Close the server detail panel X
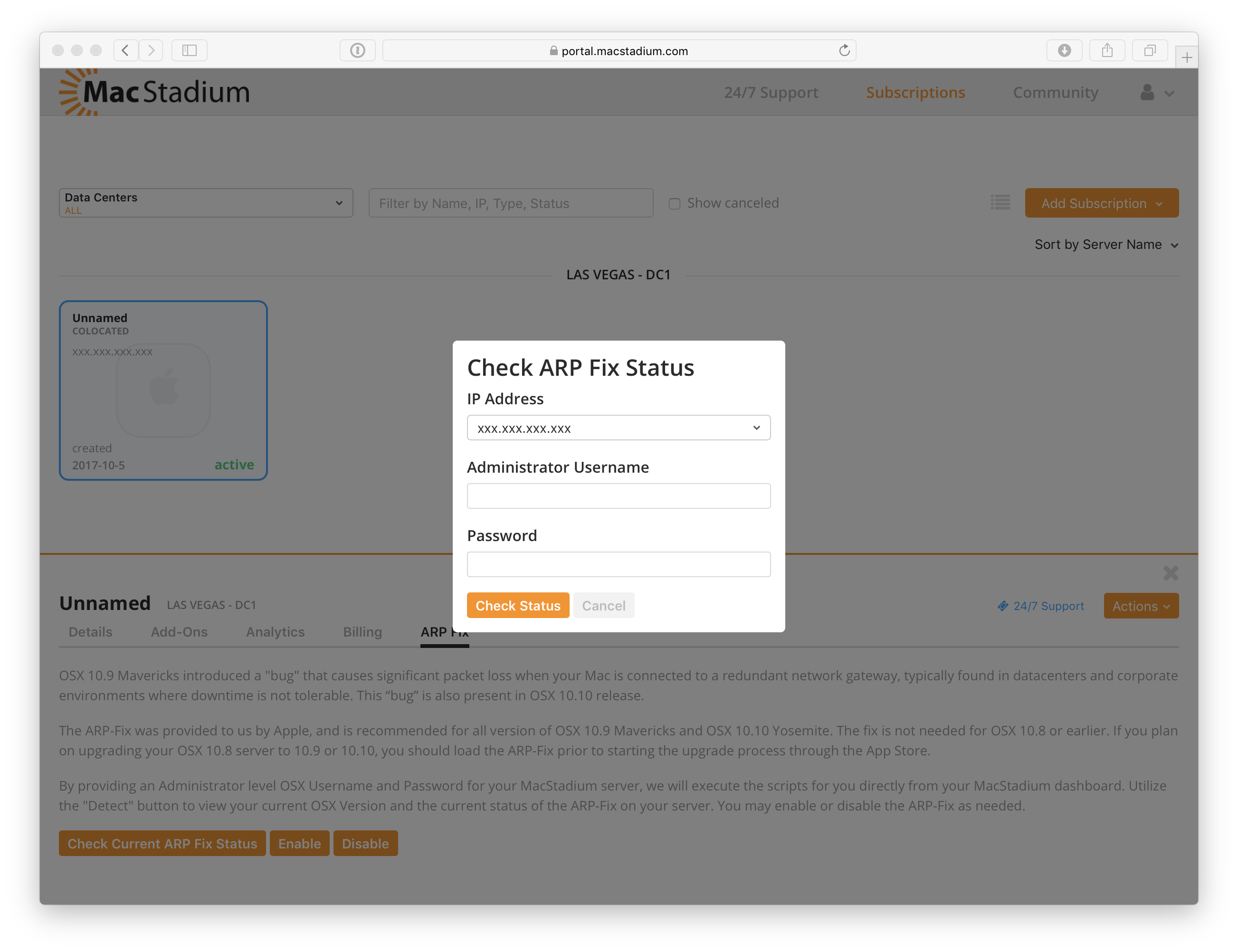The width and height of the screenshot is (1238, 952). click(x=1171, y=573)
